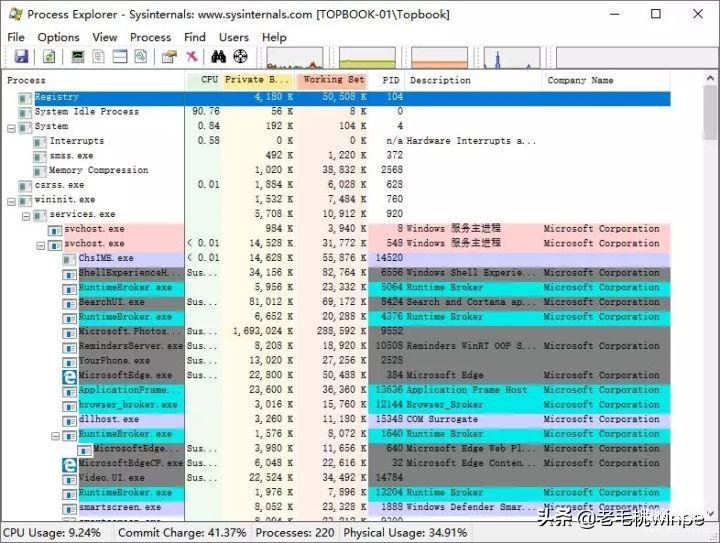Click the CPU usage mini graph
Screen dimensions: 720x543
[294, 58]
